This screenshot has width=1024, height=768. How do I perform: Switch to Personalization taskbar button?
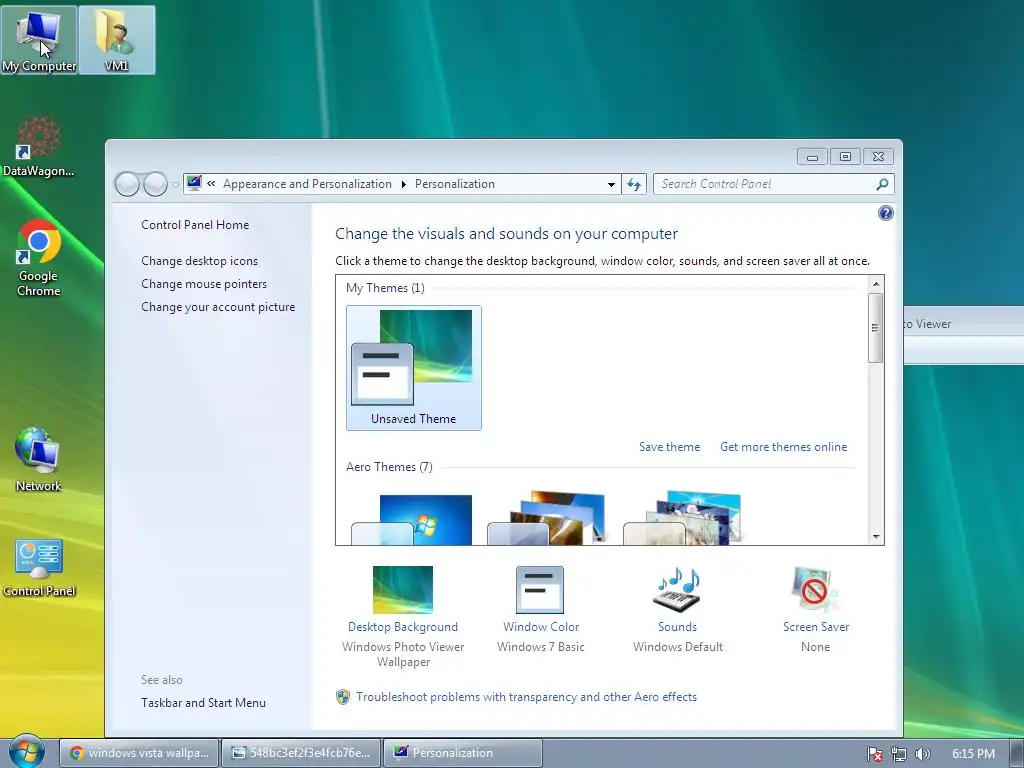(x=463, y=752)
